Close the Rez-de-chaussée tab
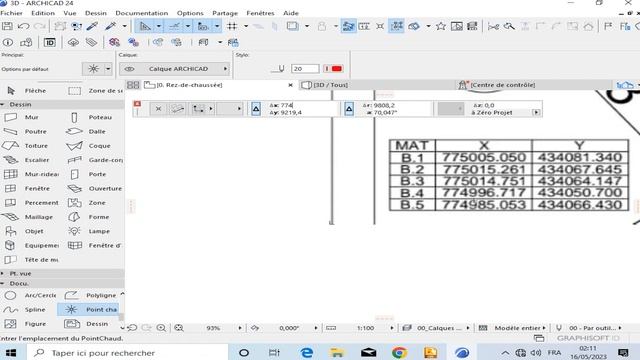640x360 pixels. (290, 85)
